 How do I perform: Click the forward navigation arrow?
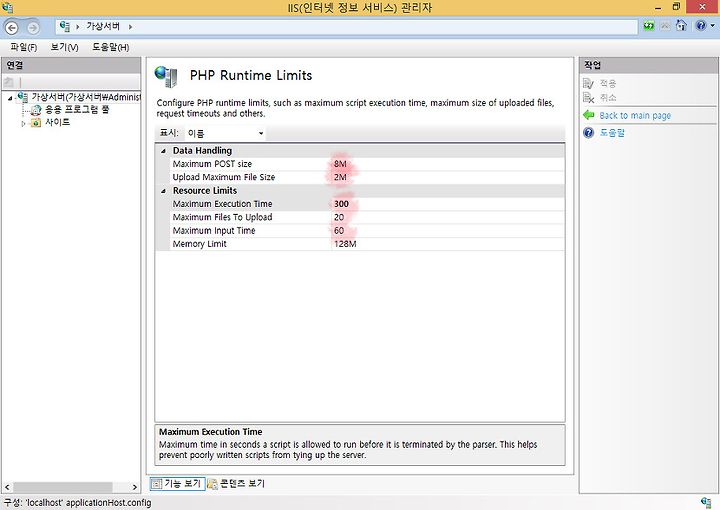click(x=33, y=28)
